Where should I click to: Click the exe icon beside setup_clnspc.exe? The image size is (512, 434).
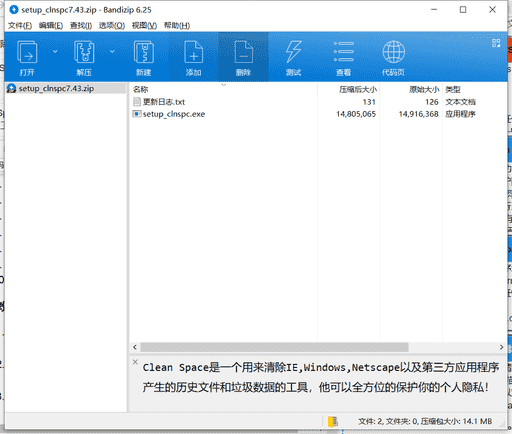136,114
